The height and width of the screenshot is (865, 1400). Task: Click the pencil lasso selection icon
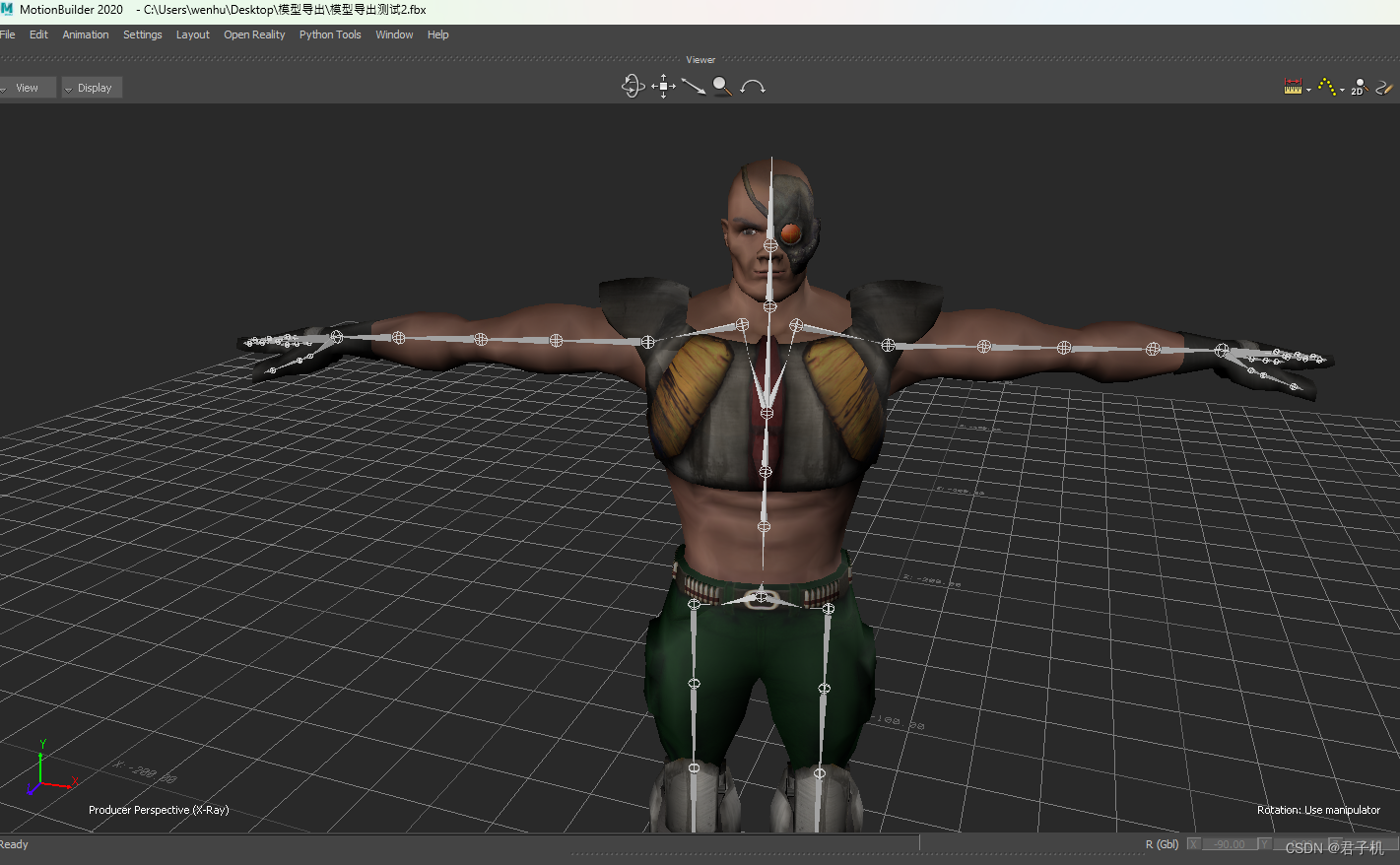1383,87
